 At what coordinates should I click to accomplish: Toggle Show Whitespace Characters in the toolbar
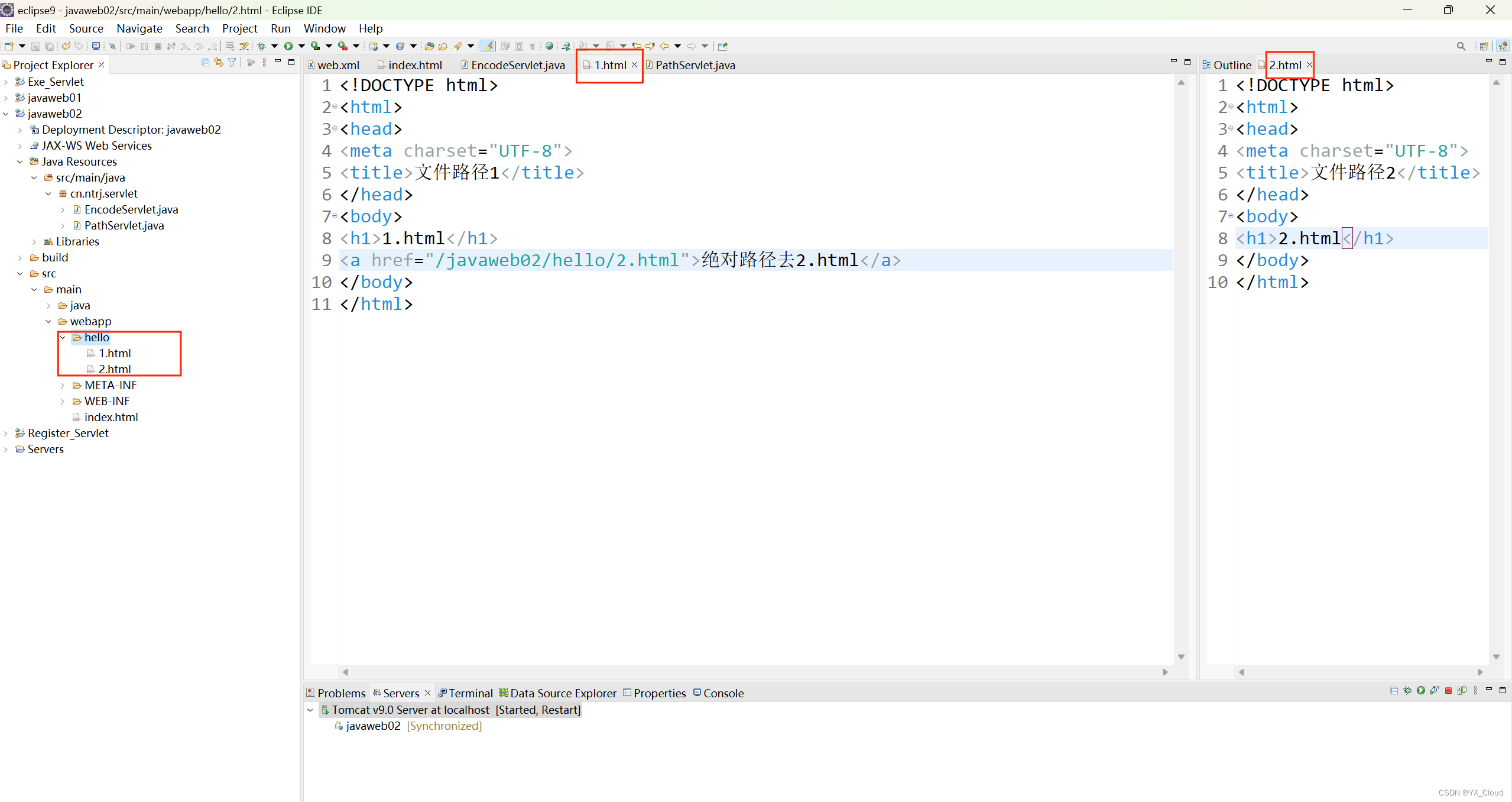coord(533,46)
